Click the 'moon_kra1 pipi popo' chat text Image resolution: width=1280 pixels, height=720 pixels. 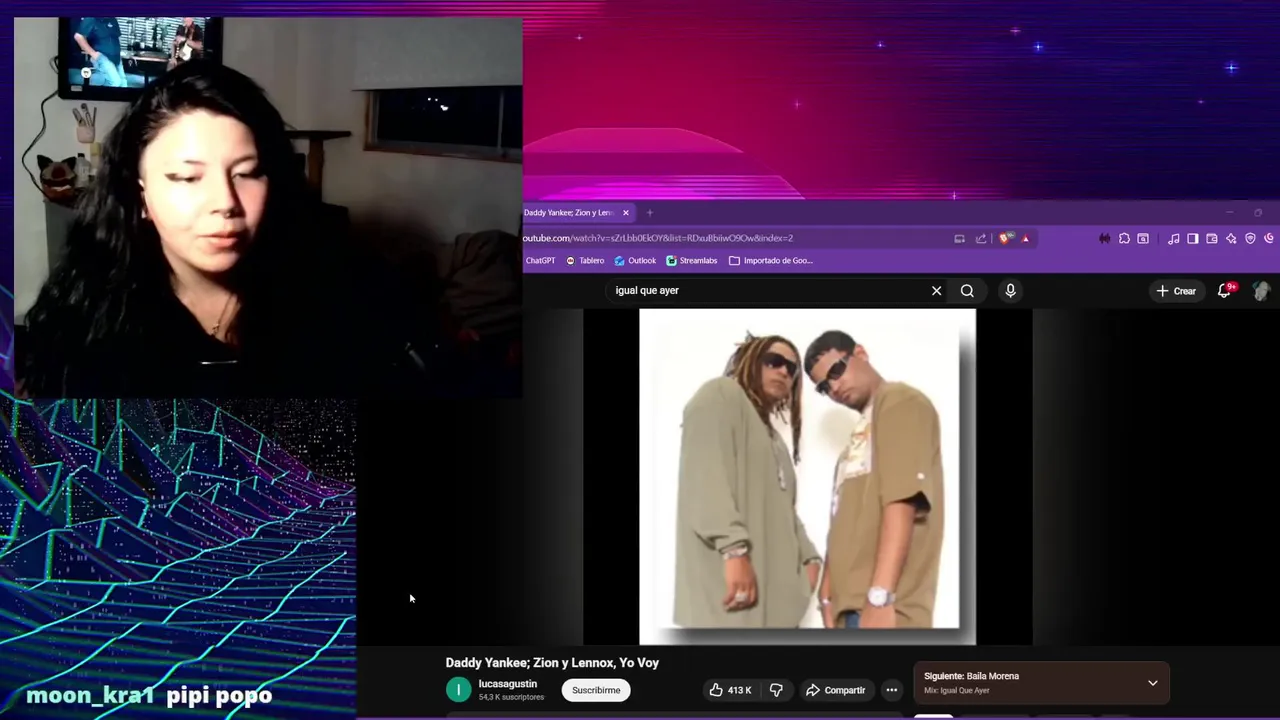coord(149,695)
